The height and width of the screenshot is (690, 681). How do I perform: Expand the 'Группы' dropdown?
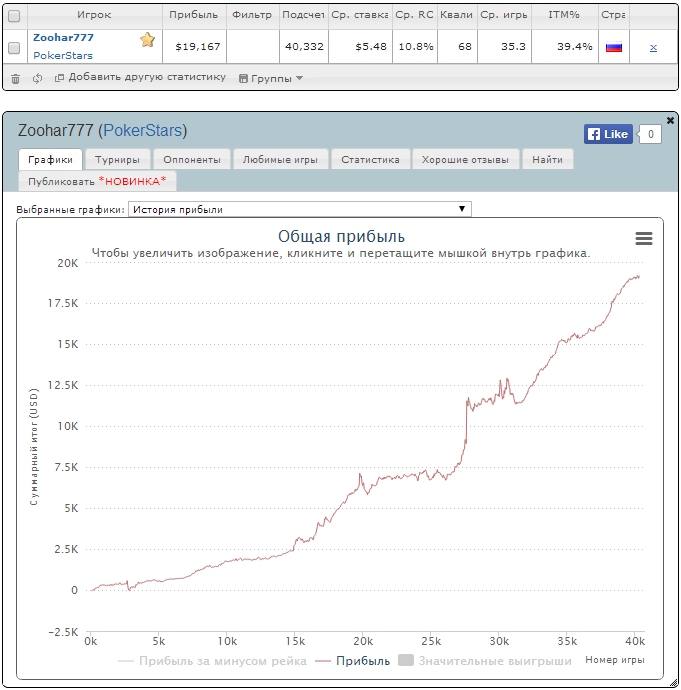271,78
